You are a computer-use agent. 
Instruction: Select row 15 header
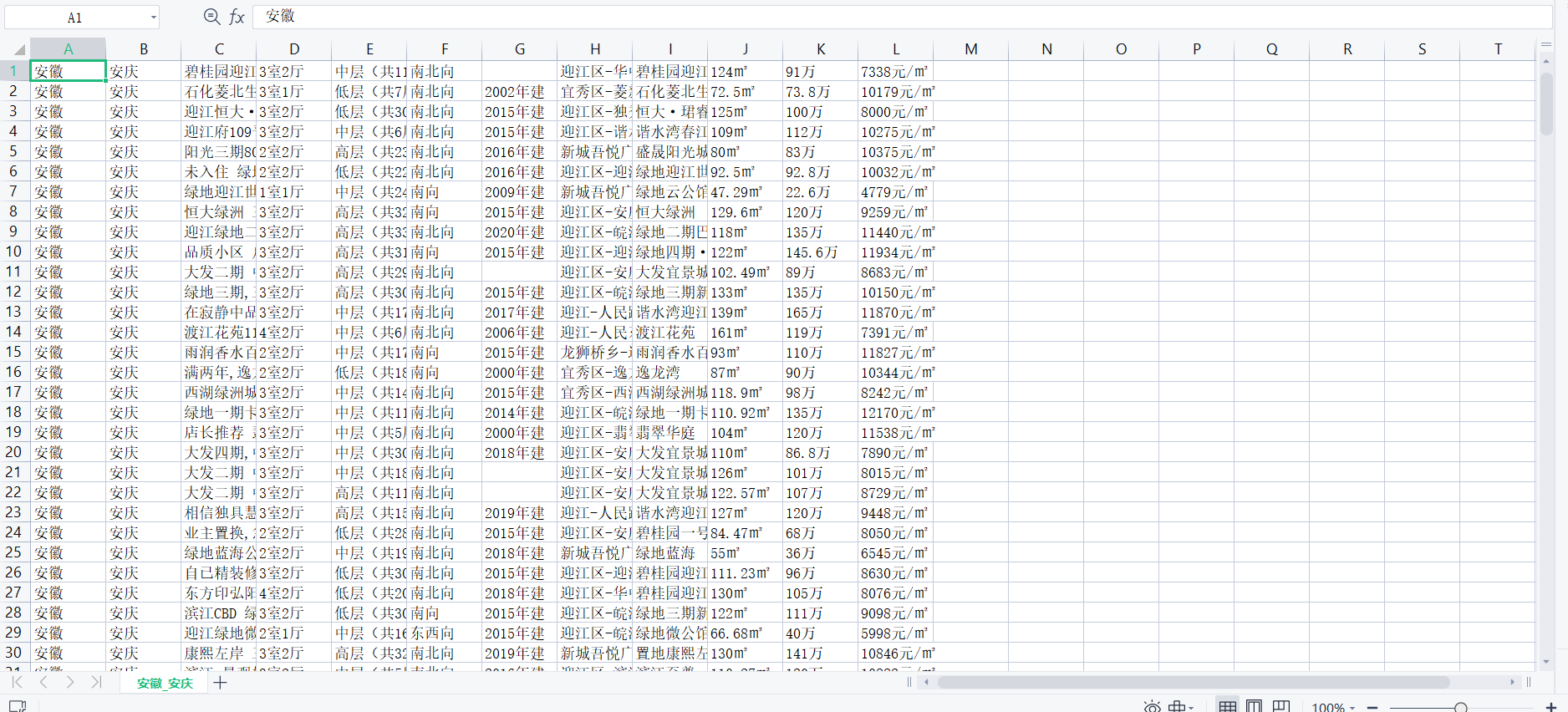click(14, 352)
